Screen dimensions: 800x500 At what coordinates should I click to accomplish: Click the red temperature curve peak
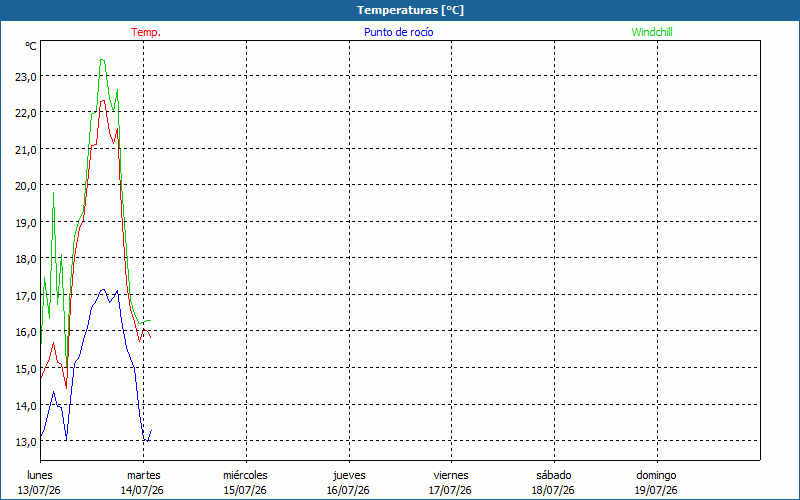click(103, 101)
